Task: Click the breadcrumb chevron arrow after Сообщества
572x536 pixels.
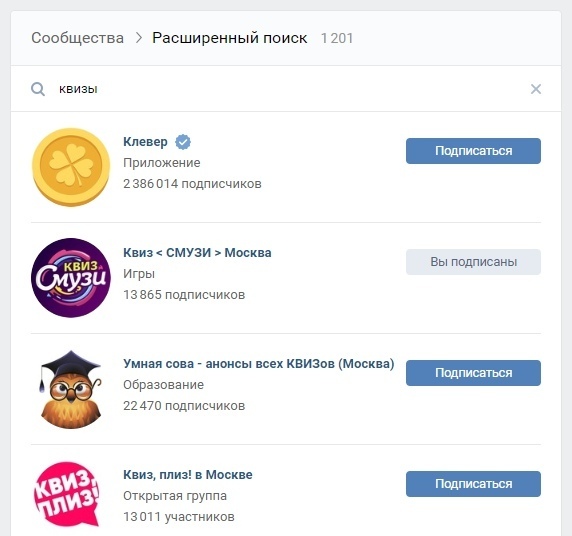Action: [139, 38]
